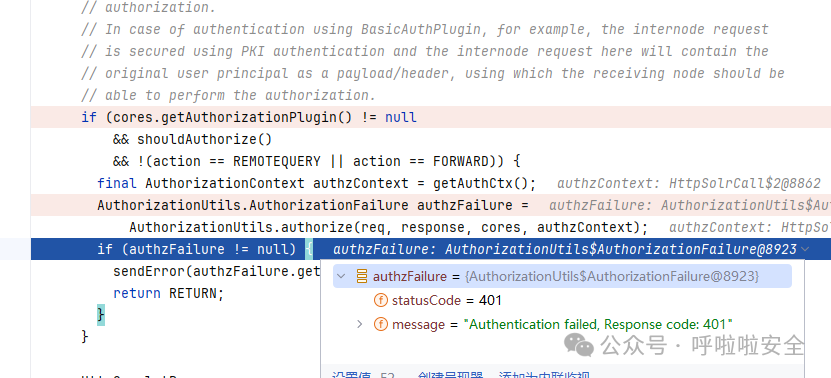The image size is (831, 378).
Task: Click the WeChat watermark logo
Action: (579, 345)
